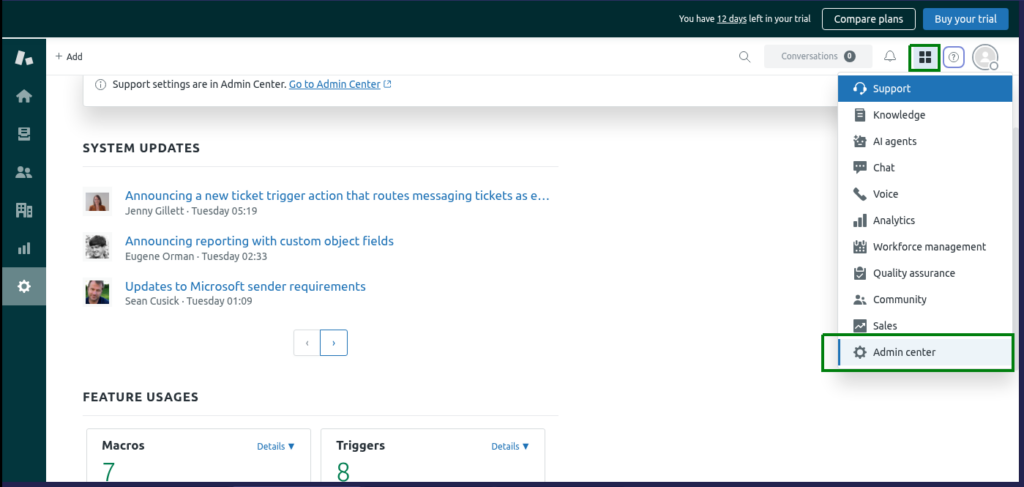Open the Conversations button
The image size is (1024, 487).
[818, 56]
